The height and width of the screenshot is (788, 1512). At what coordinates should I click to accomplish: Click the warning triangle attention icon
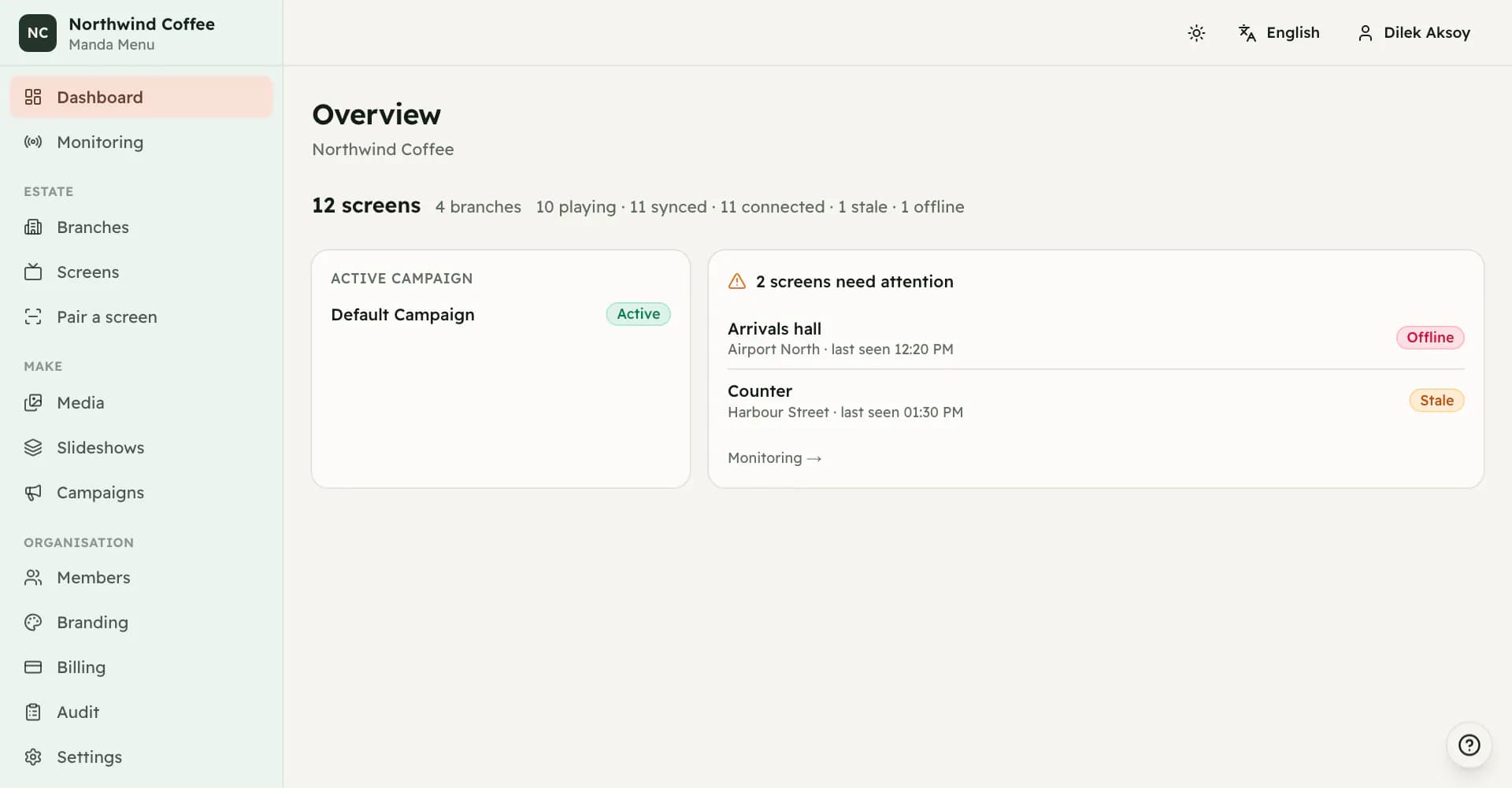tap(737, 281)
